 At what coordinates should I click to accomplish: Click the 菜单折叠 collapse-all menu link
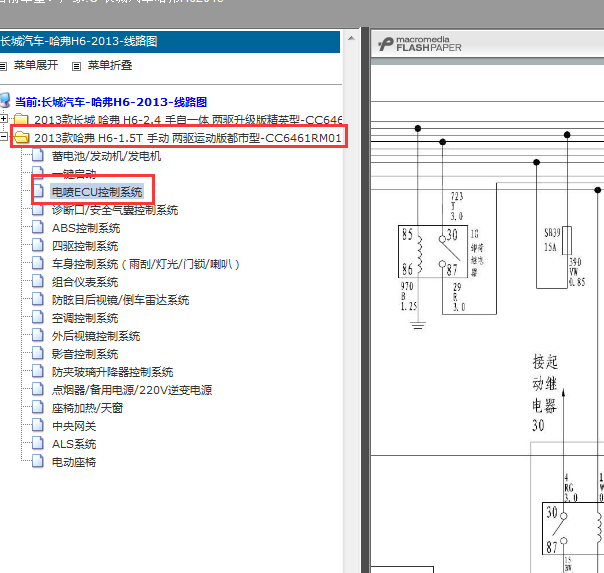110,65
